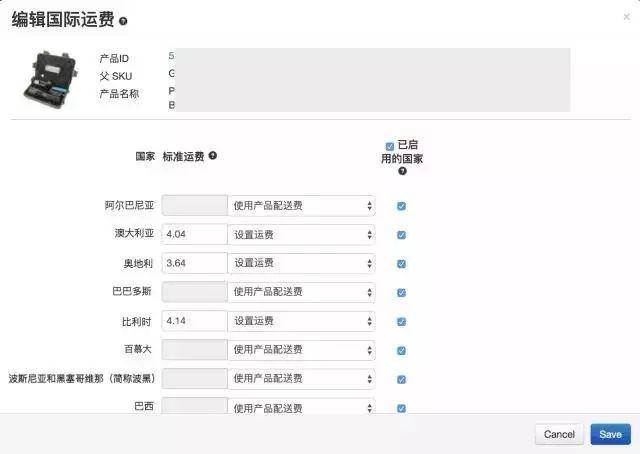The height and width of the screenshot is (454, 640).
Task: Open the 波斯尼亚 shipping option dropdown
Action: [302, 378]
